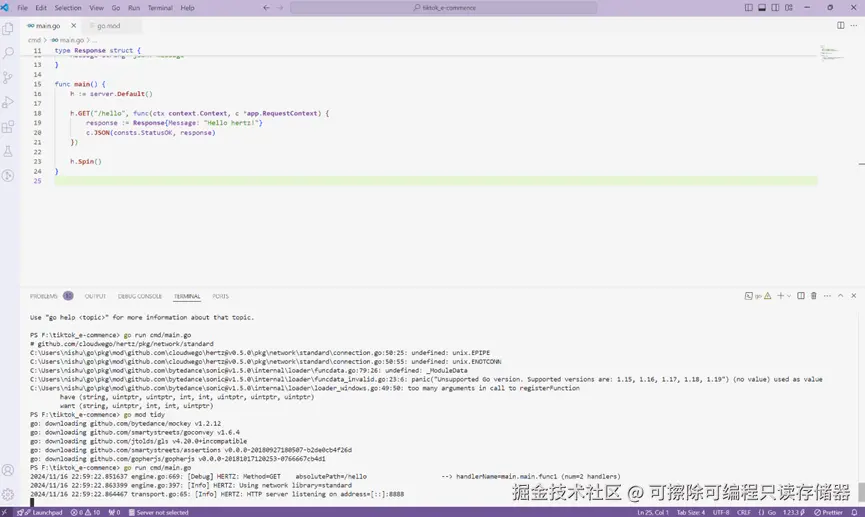Screen dimensions: 865x517
Task: Click the Ln 25, Col 1 cursor position
Action: pyautogui.click(x=653, y=512)
